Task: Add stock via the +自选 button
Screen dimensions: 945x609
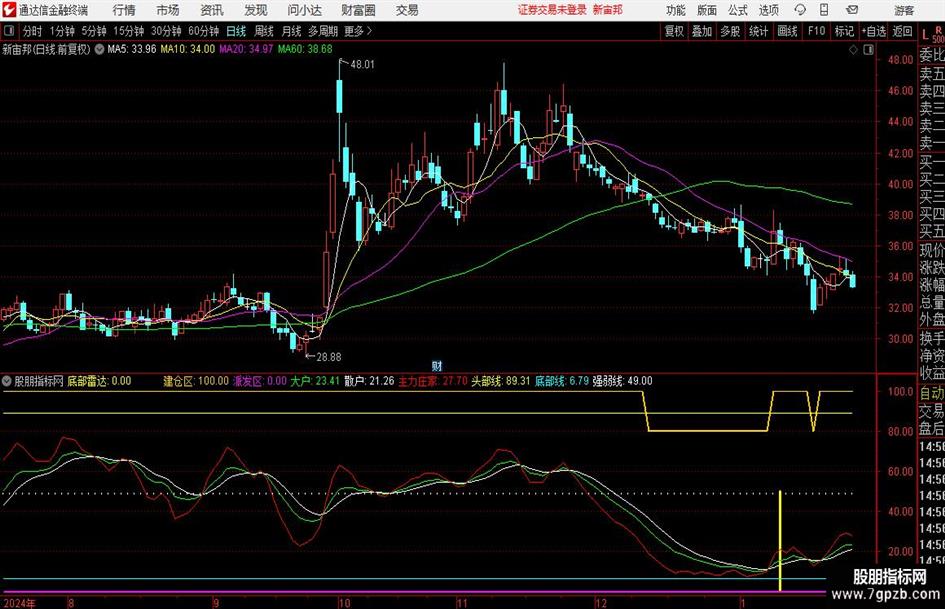Action: pyautogui.click(x=874, y=31)
